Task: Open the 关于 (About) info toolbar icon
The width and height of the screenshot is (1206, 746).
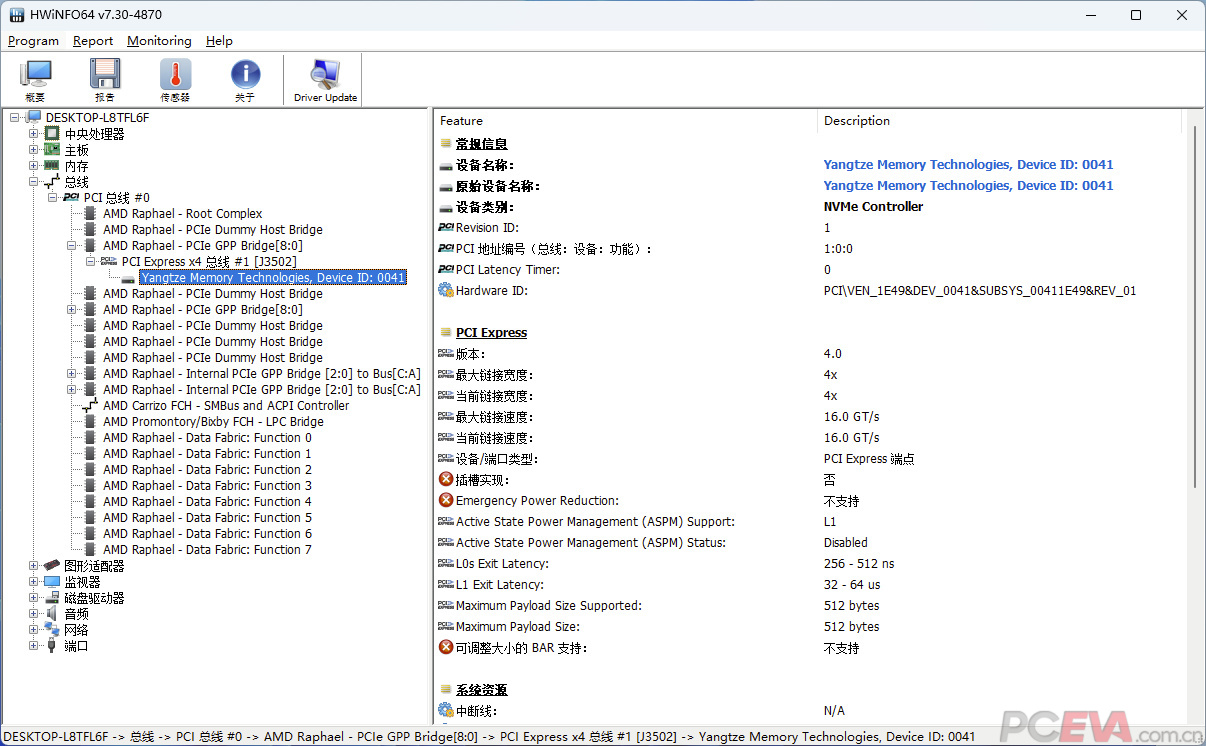Action: point(244,78)
